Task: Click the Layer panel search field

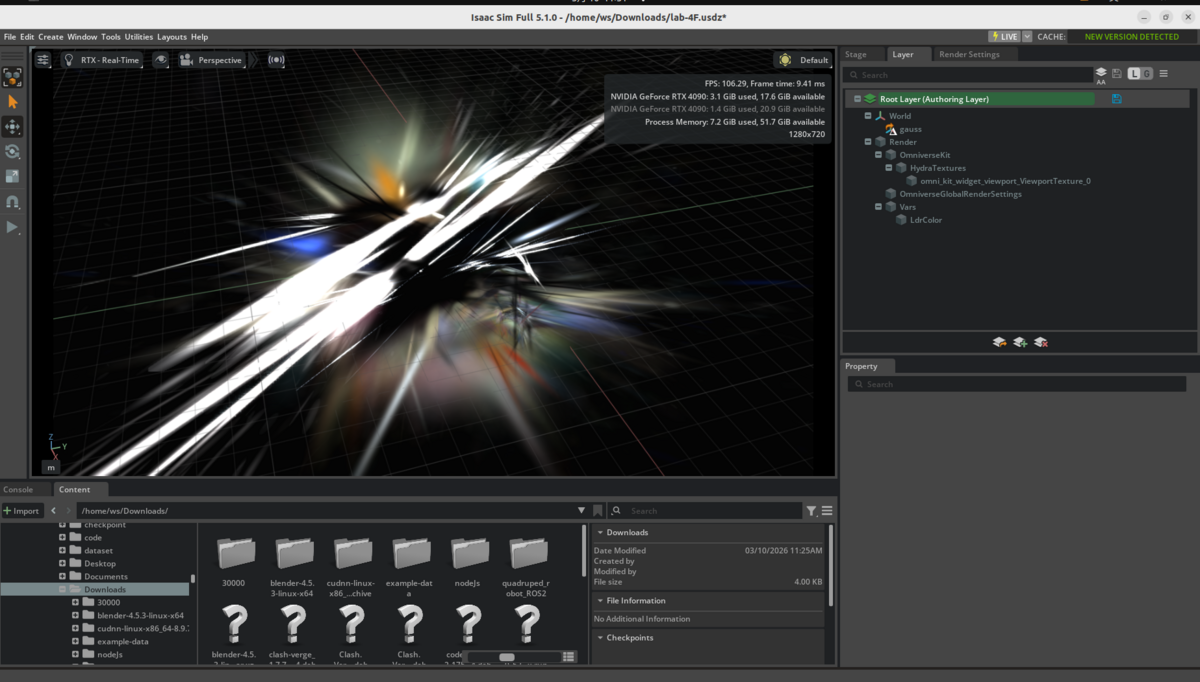Action: click(967, 74)
